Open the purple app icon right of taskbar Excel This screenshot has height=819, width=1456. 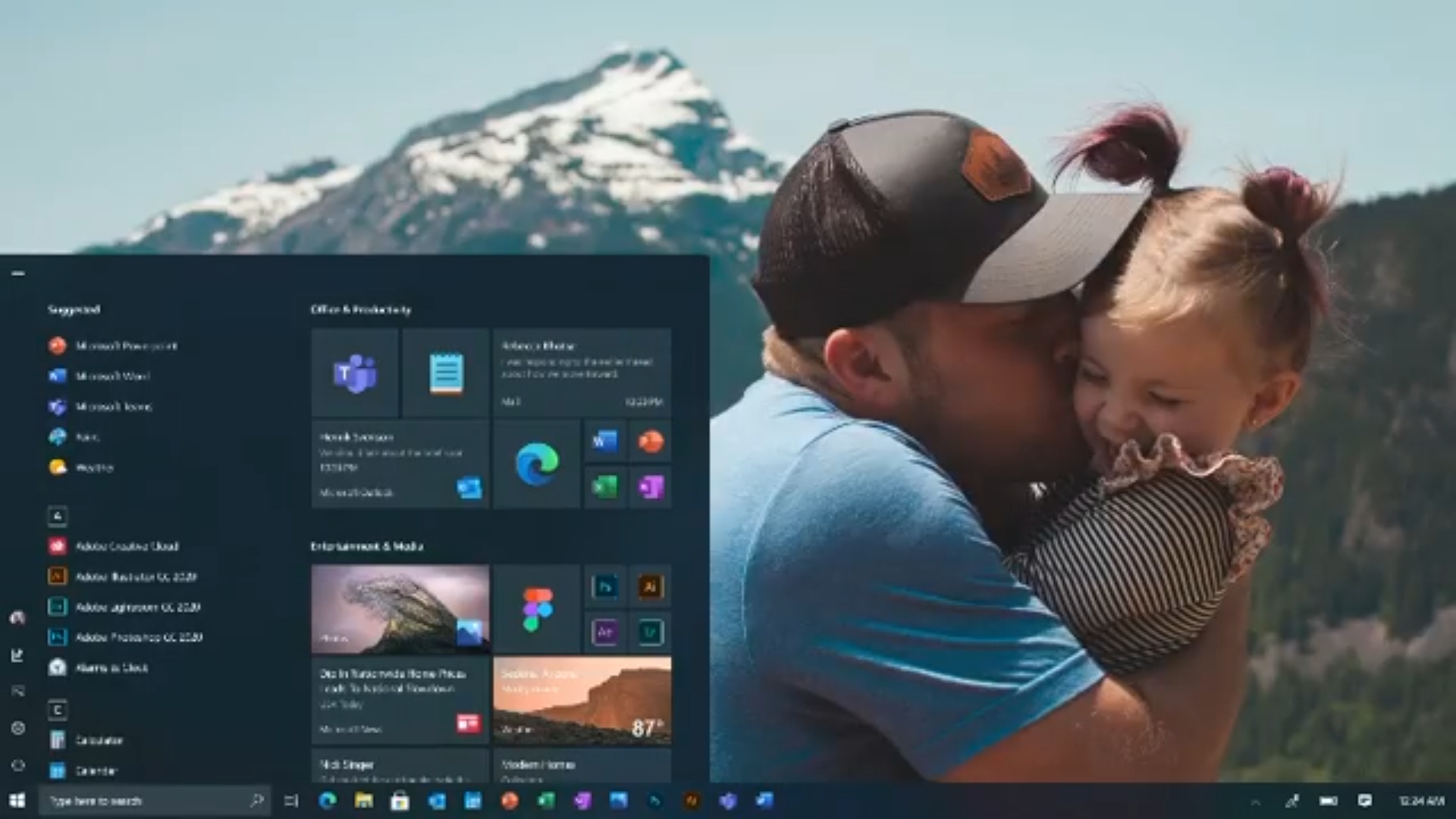point(582,801)
